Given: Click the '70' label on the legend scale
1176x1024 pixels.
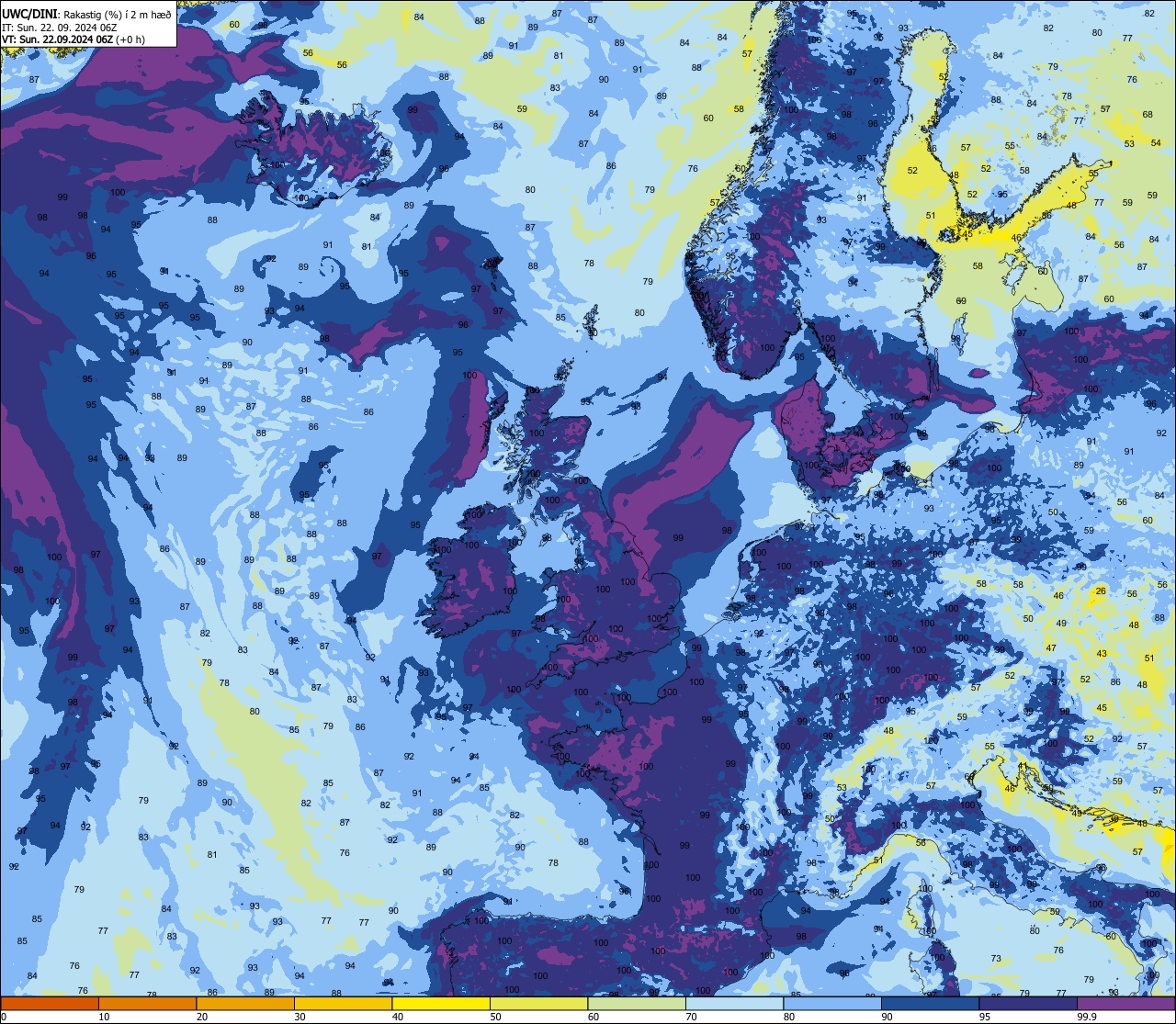Looking at the screenshot, I should tap(691, 1017).
